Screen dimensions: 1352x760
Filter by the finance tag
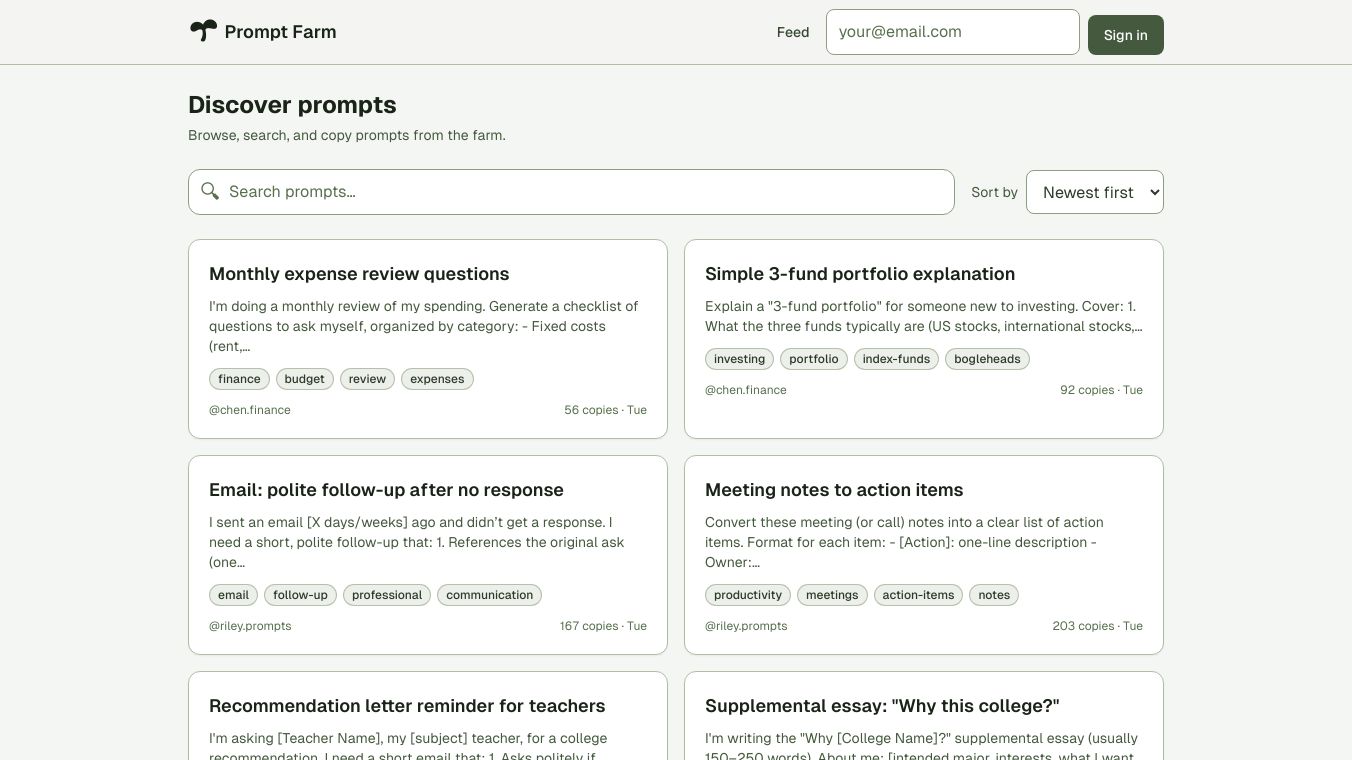tap(239, 379)
